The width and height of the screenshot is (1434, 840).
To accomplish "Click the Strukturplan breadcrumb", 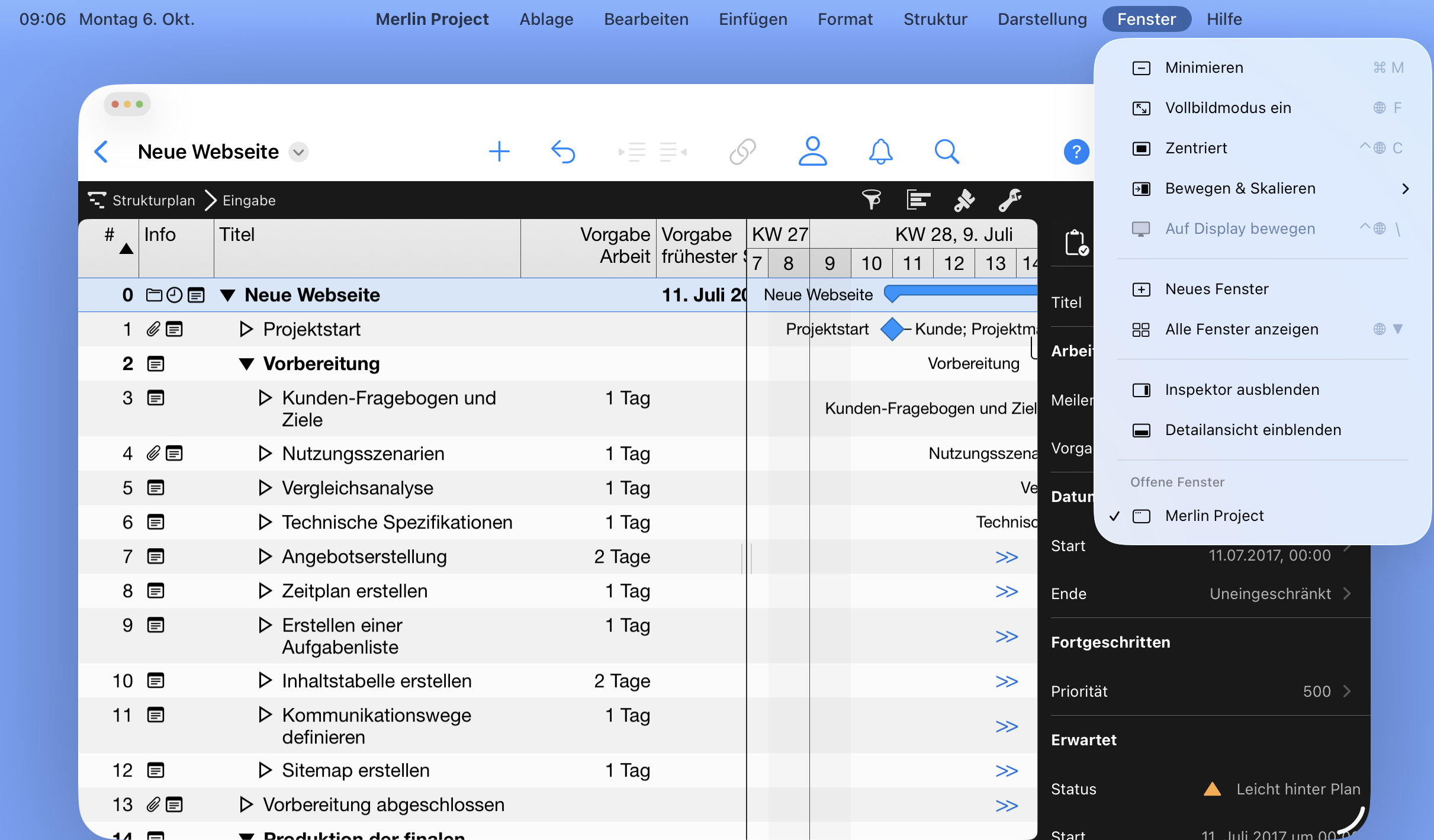I will coord(153,201).
